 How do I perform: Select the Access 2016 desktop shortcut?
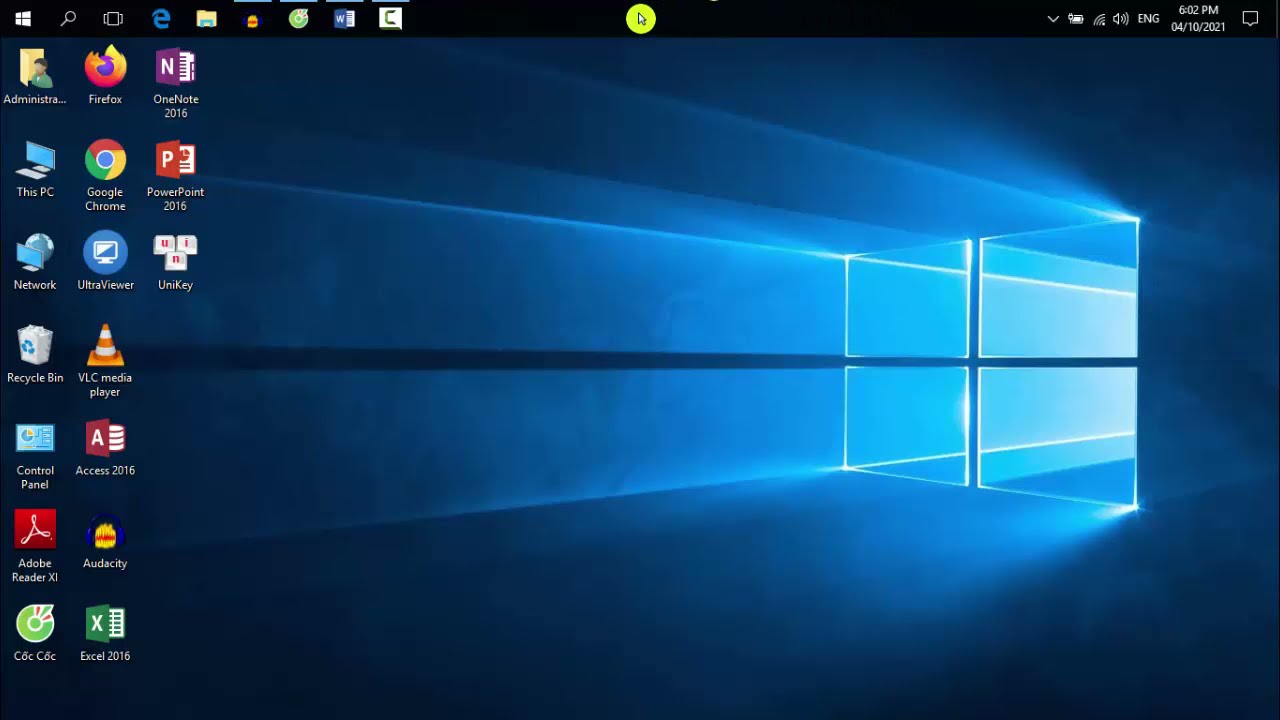tap(105, 449)
